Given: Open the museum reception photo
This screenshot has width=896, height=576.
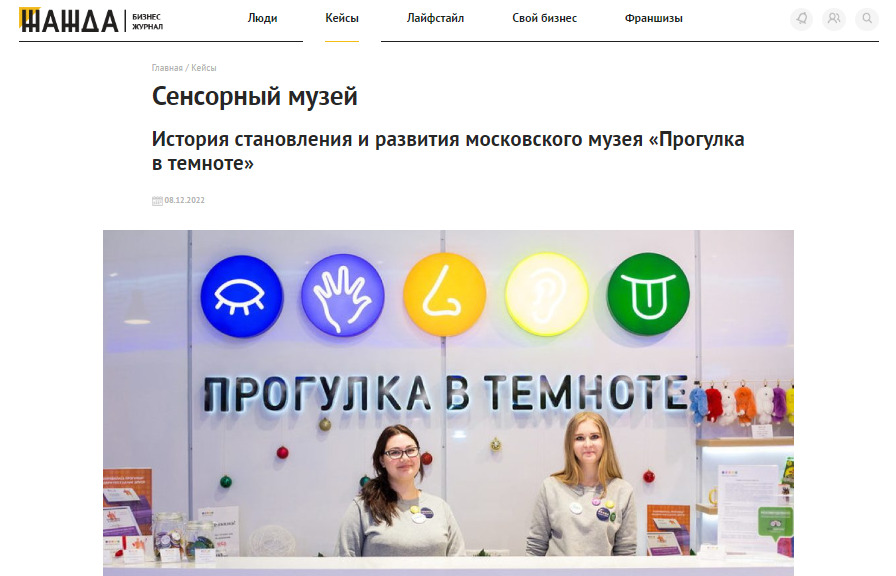Looking at the screenshot, I should click(448, 403).
